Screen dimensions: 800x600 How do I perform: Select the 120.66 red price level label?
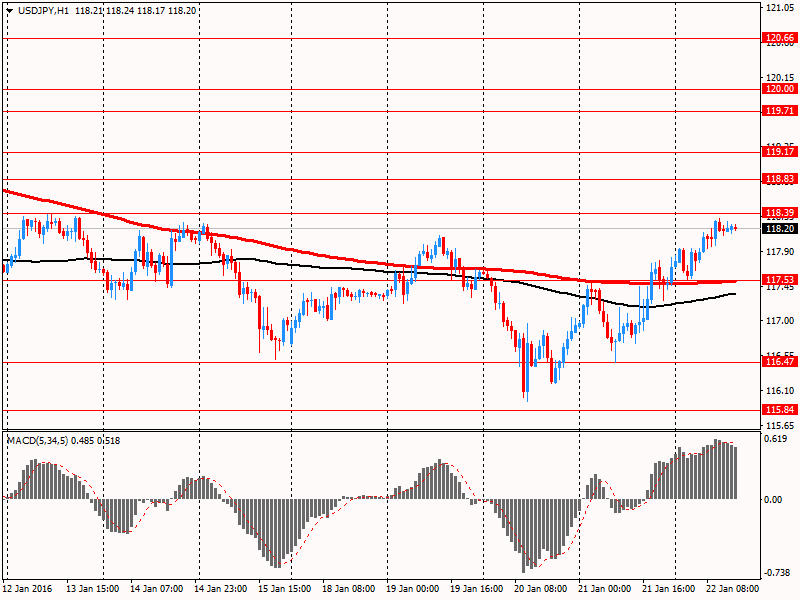[779, 39]
